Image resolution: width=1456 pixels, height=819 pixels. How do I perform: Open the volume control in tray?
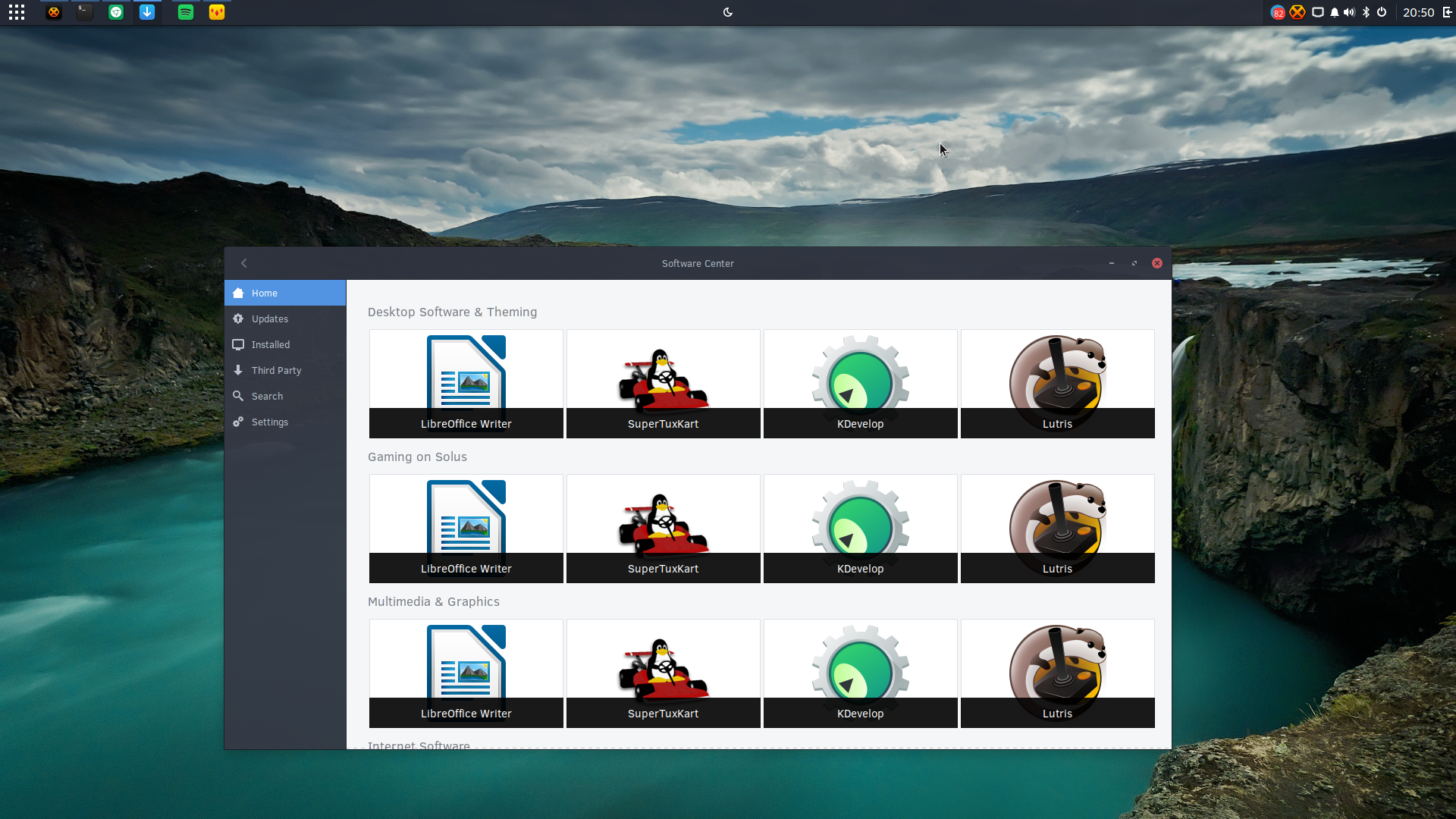(x=1349, y=12)
